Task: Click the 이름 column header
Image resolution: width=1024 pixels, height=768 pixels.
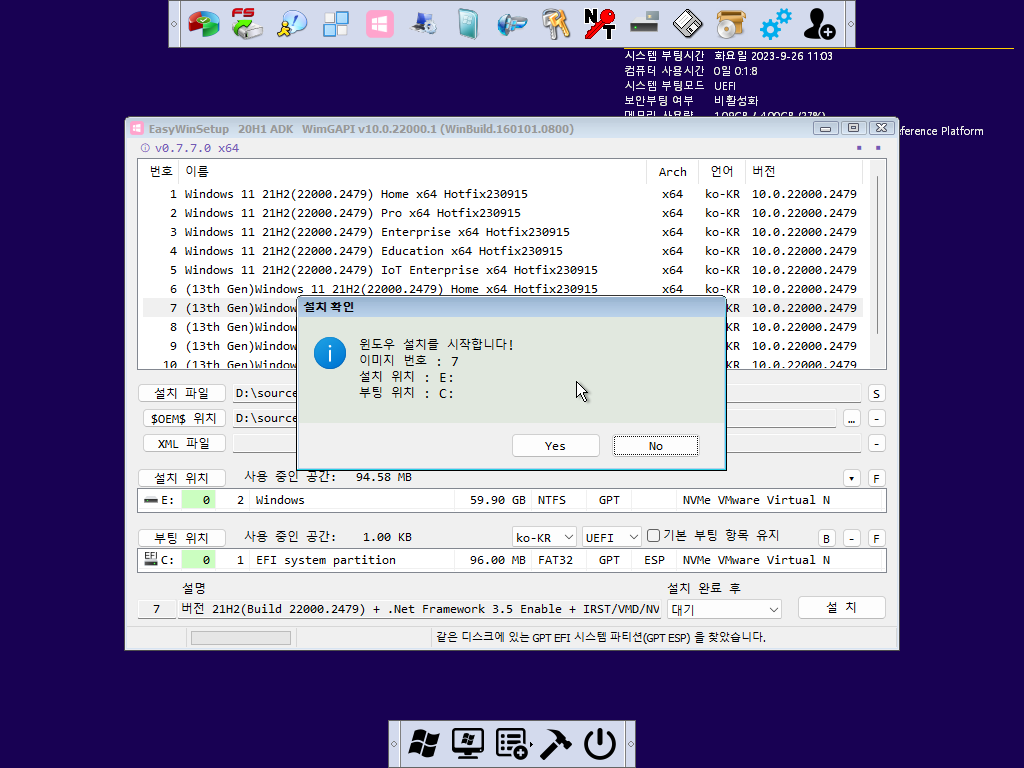Action: click(412, 172)
